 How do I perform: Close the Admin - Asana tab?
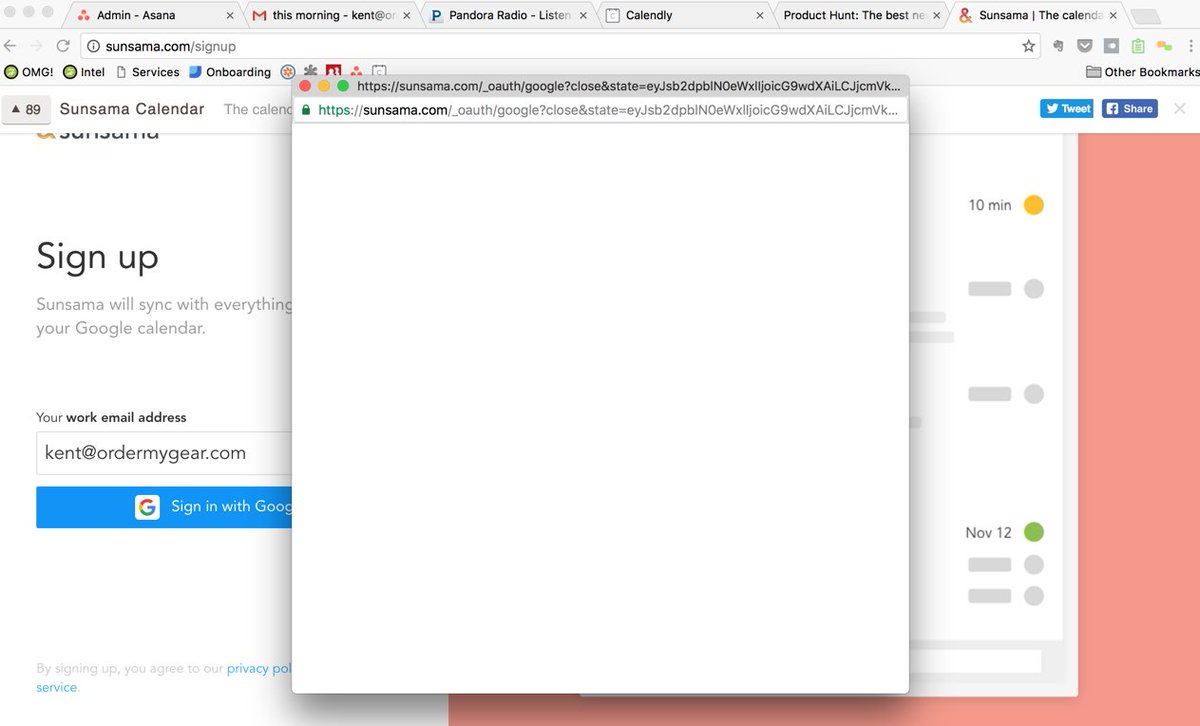(x=230, y=16)
